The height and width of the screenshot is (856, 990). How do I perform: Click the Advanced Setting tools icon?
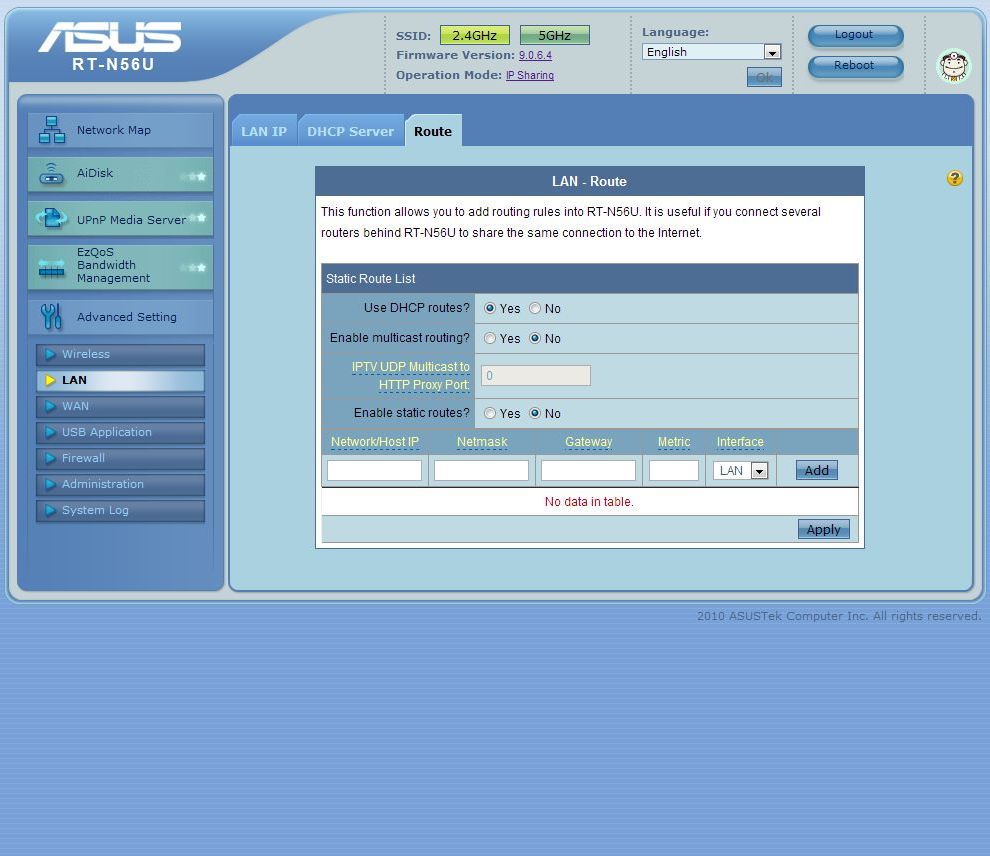pos(51,317)
